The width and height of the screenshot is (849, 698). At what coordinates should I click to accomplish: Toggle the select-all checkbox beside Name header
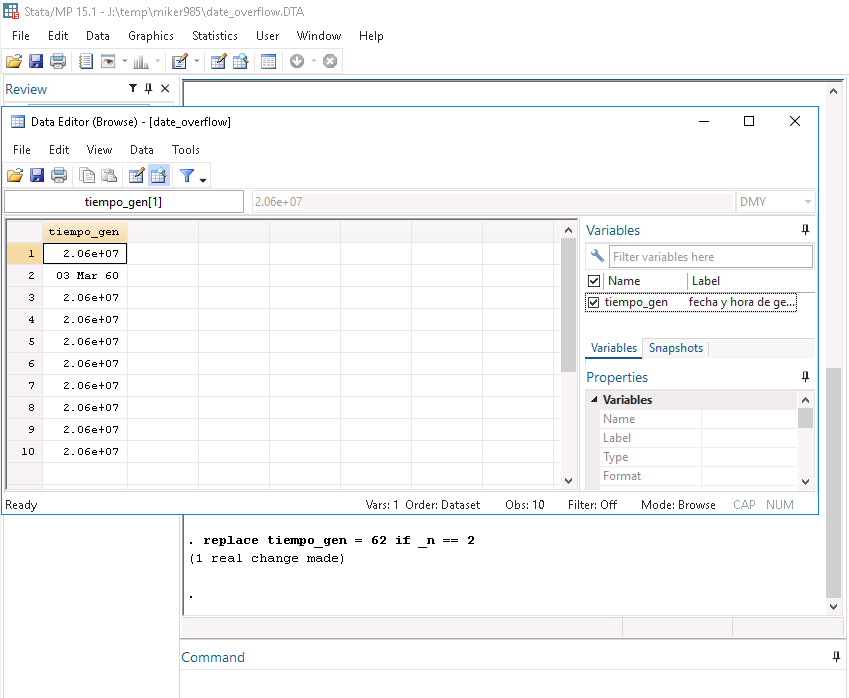tap(594, 281)
